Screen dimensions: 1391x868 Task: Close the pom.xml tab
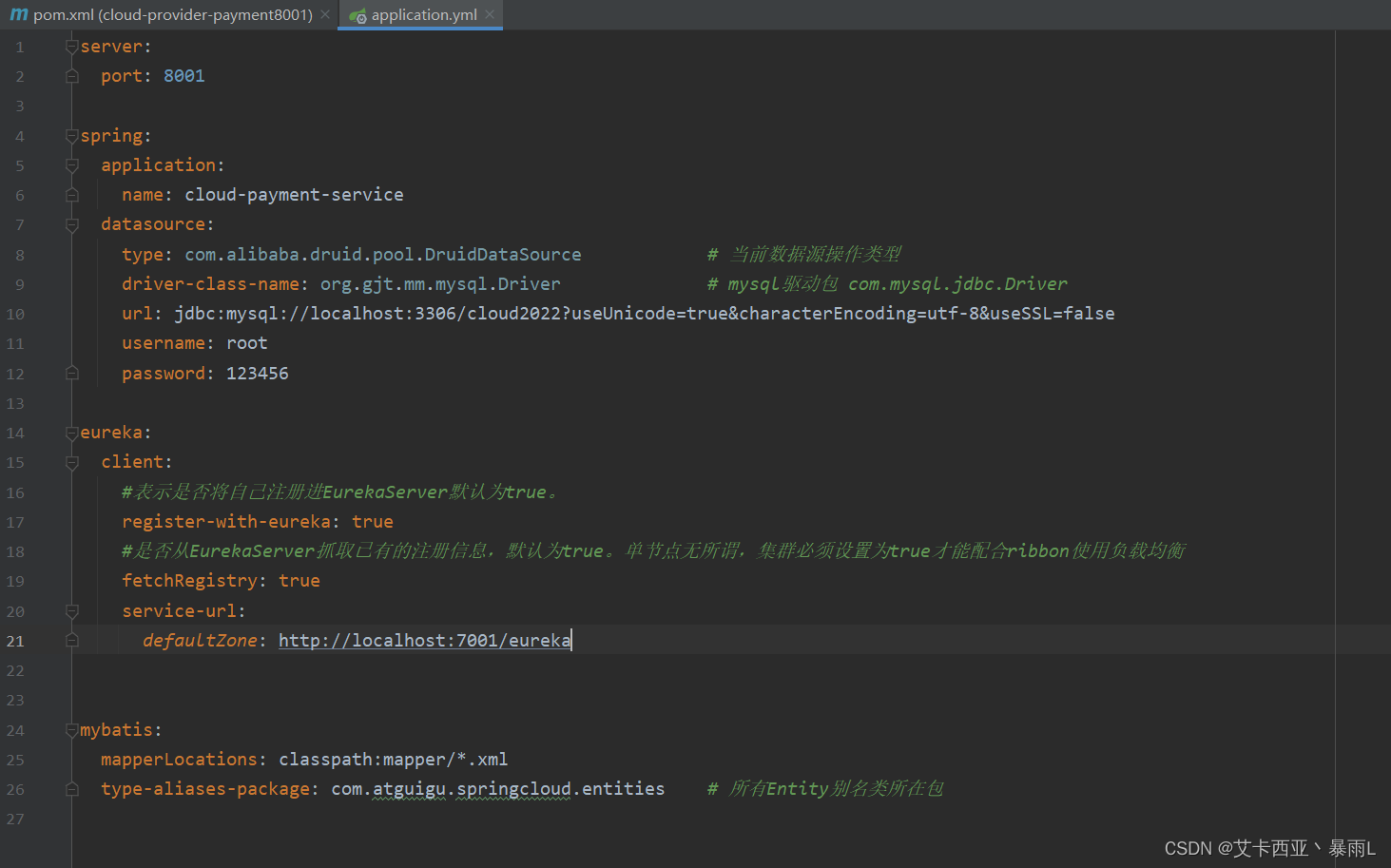click(x=325, y=14)
